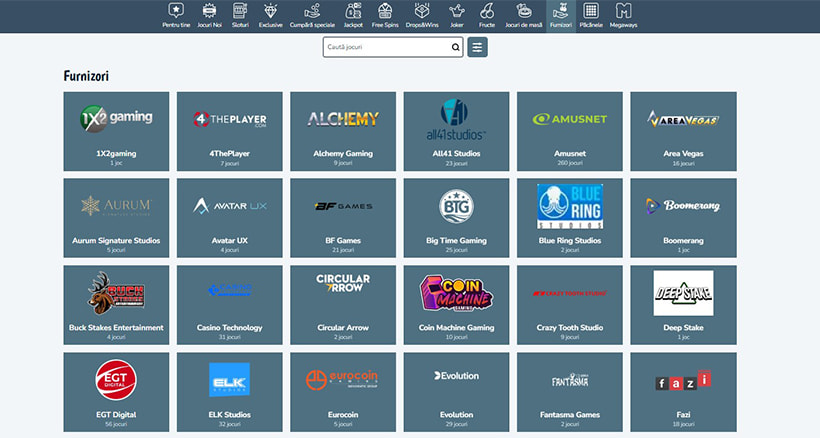The height and width of the screenshot is (438, 820).
Task: Open the Evolution provider card
Action: [x=456, y=392]
